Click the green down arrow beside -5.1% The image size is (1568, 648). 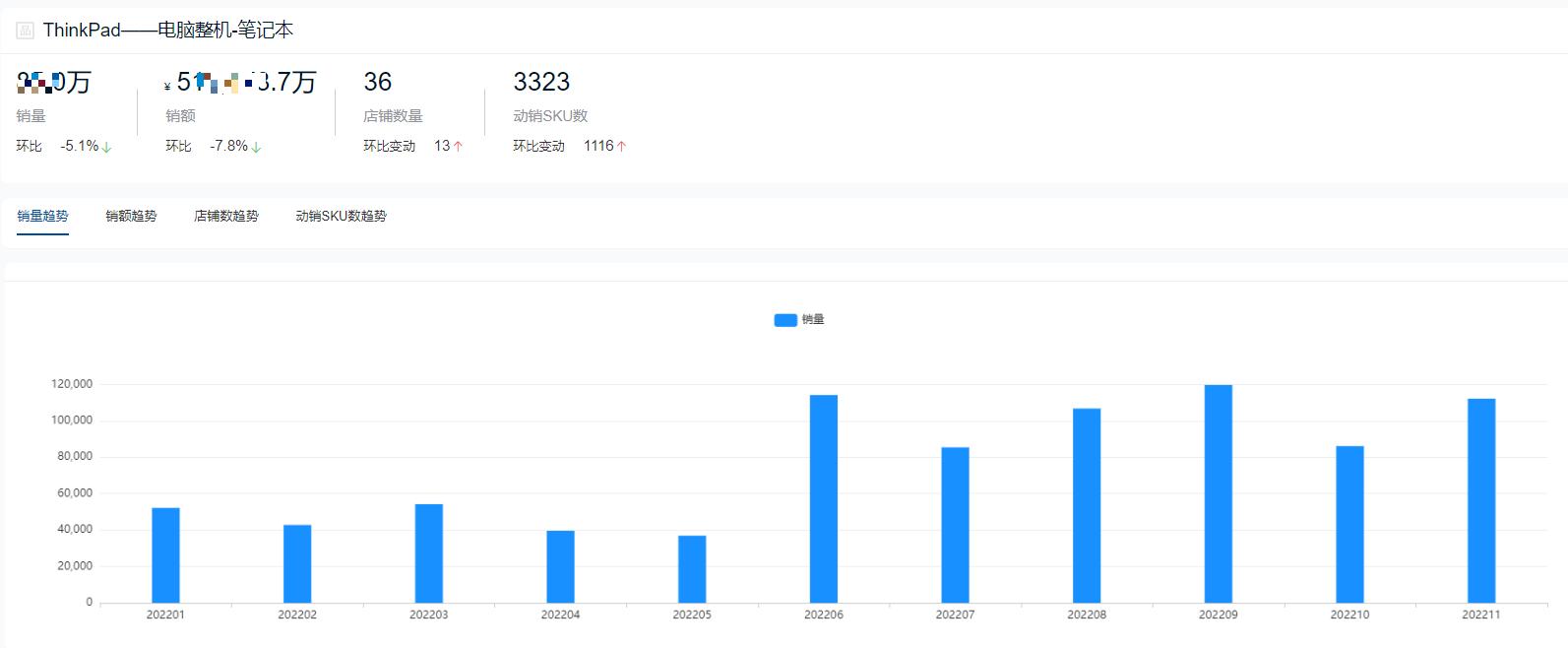pyautogui.click(x=106, y=147)
